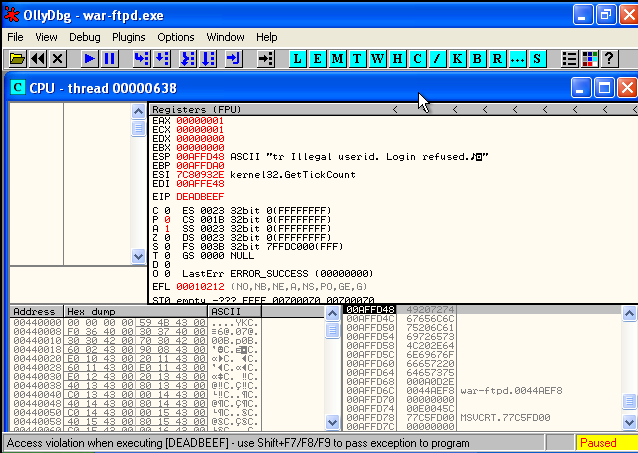638x453 pixels.
Task: Click the Address column header in dump
Action: [37, 312]
